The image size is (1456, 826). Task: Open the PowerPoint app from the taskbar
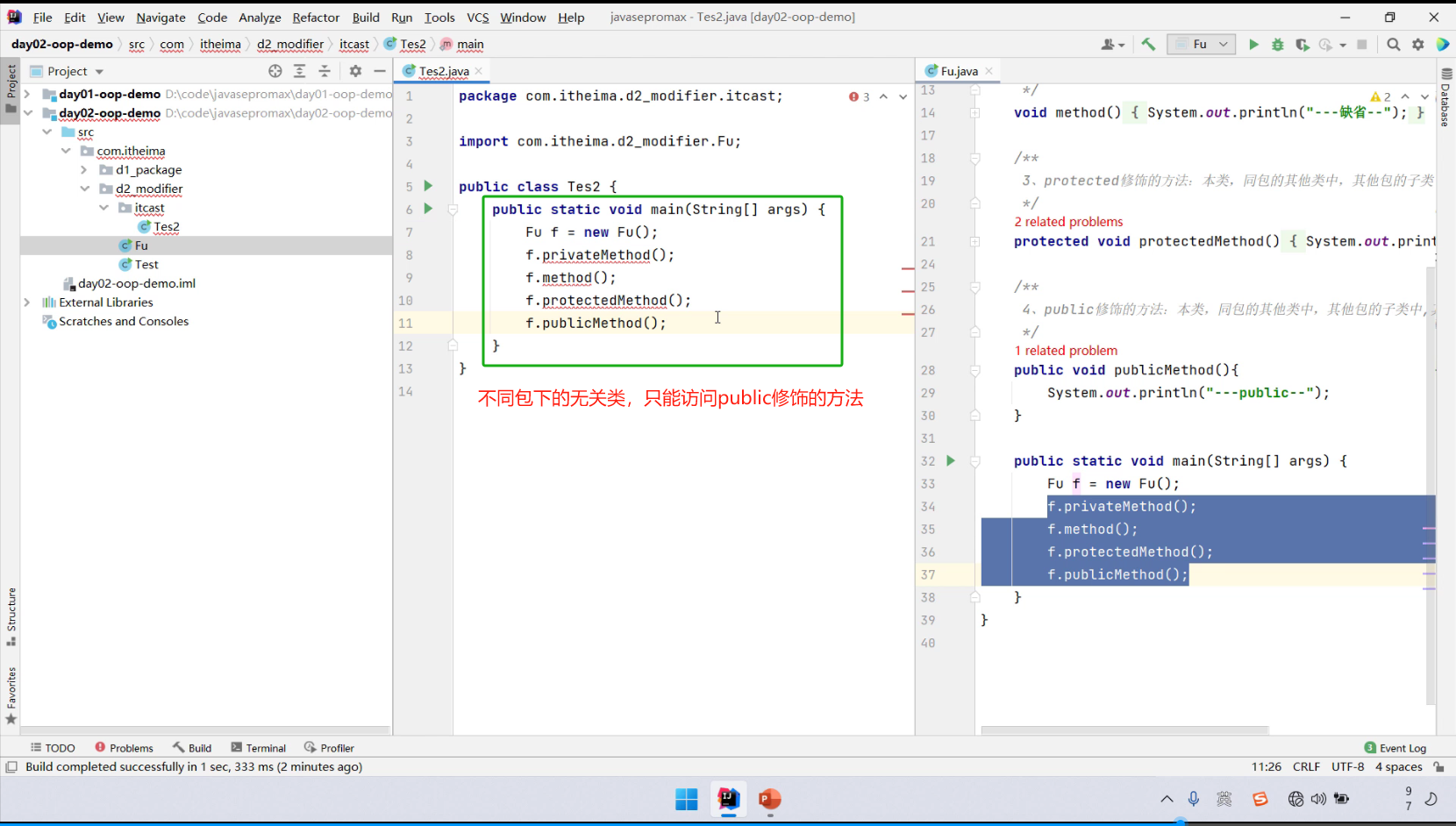coord(770,799)
